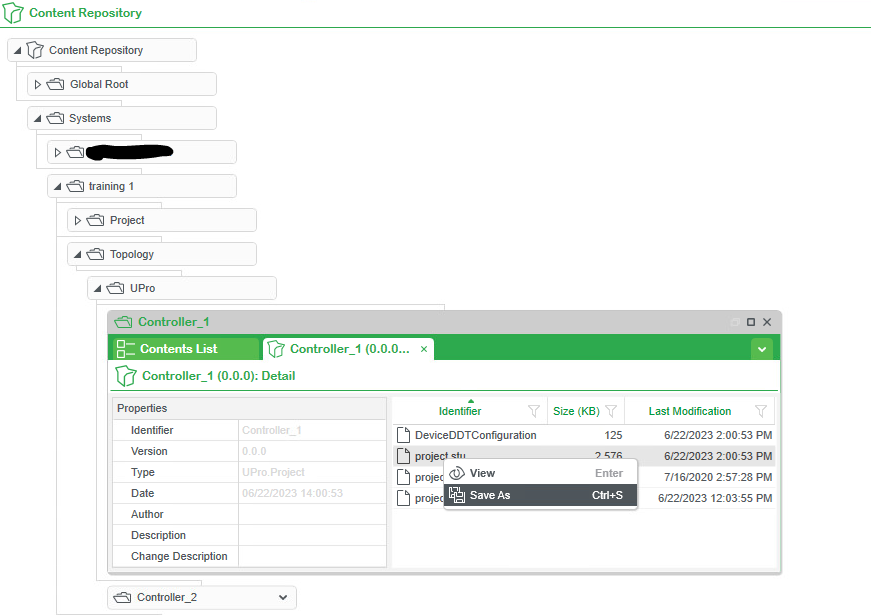Click the Content Repository header icon
Viewport: 871px width, 615px height.
pos(13,13)
